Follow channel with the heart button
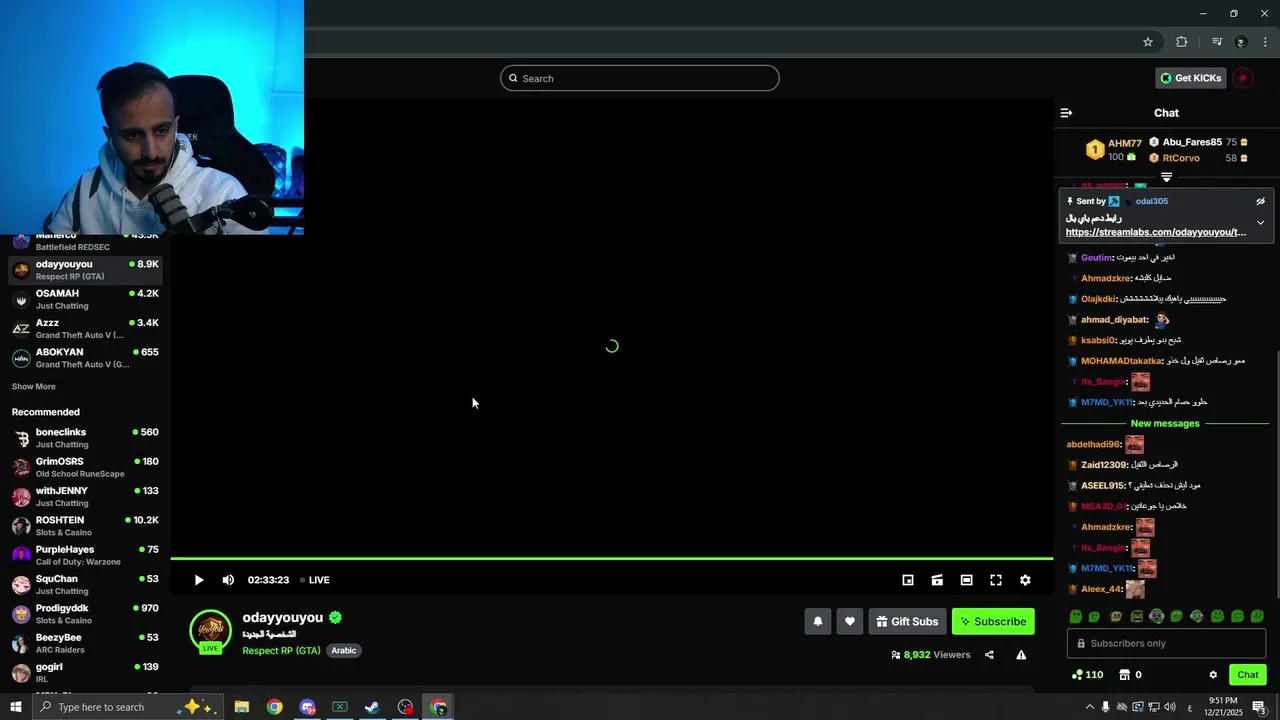Image resolution: width=1280 pixels, height=720 pixels. (x=850, y=621)
